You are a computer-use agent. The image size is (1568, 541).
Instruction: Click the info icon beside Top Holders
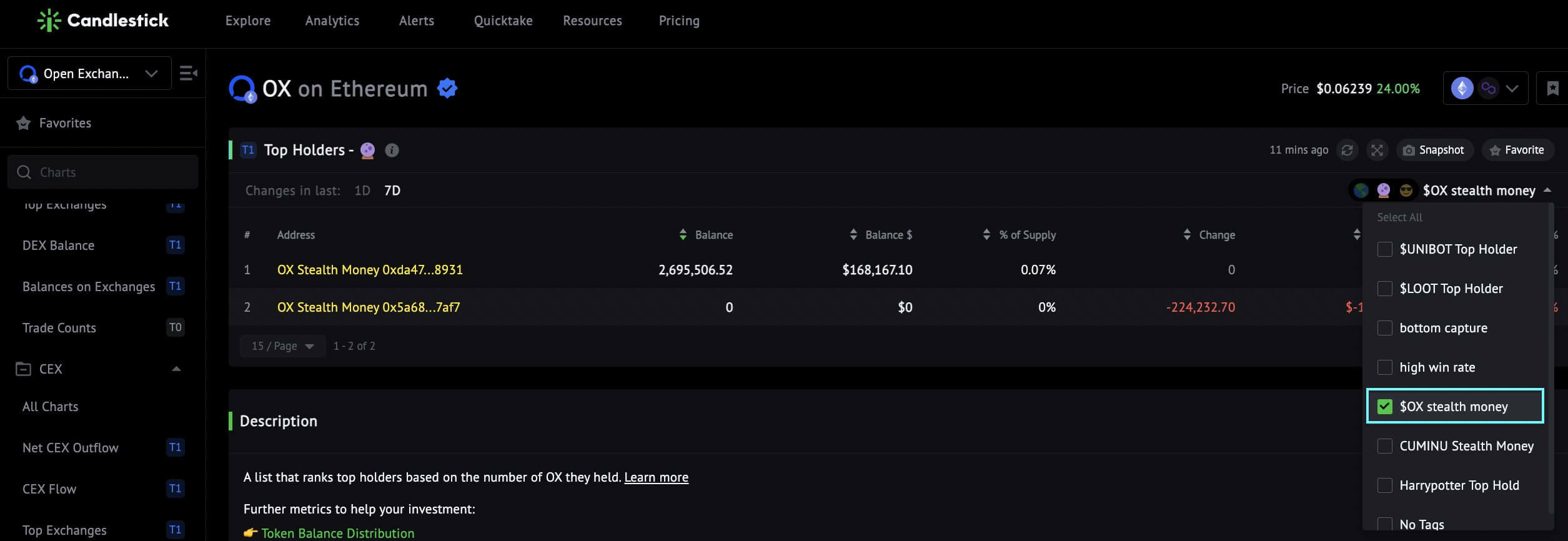[x=392, y=150]
